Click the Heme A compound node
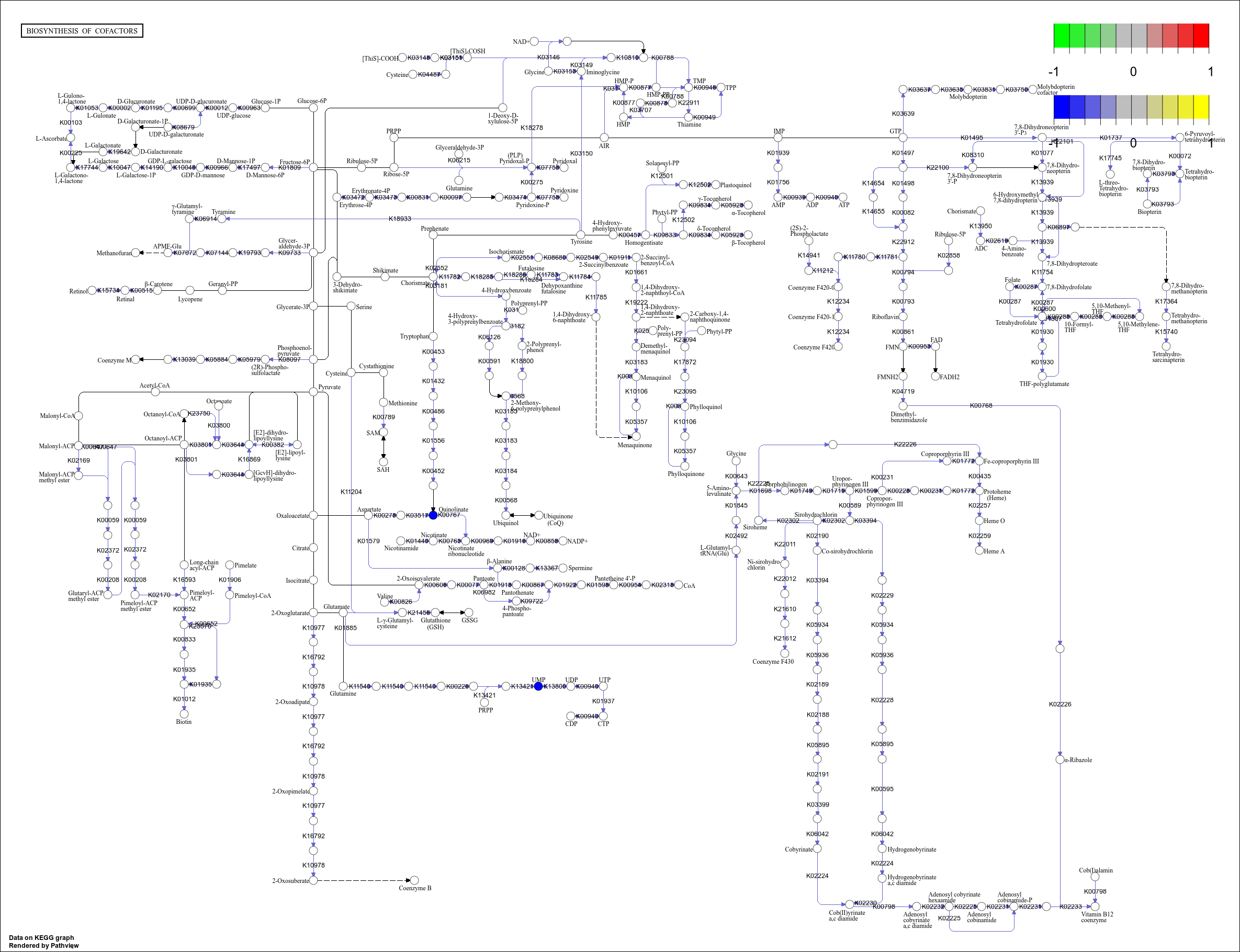Viewport: 1240px width, 952px height. pyautogui.click(x=980, y=550)
